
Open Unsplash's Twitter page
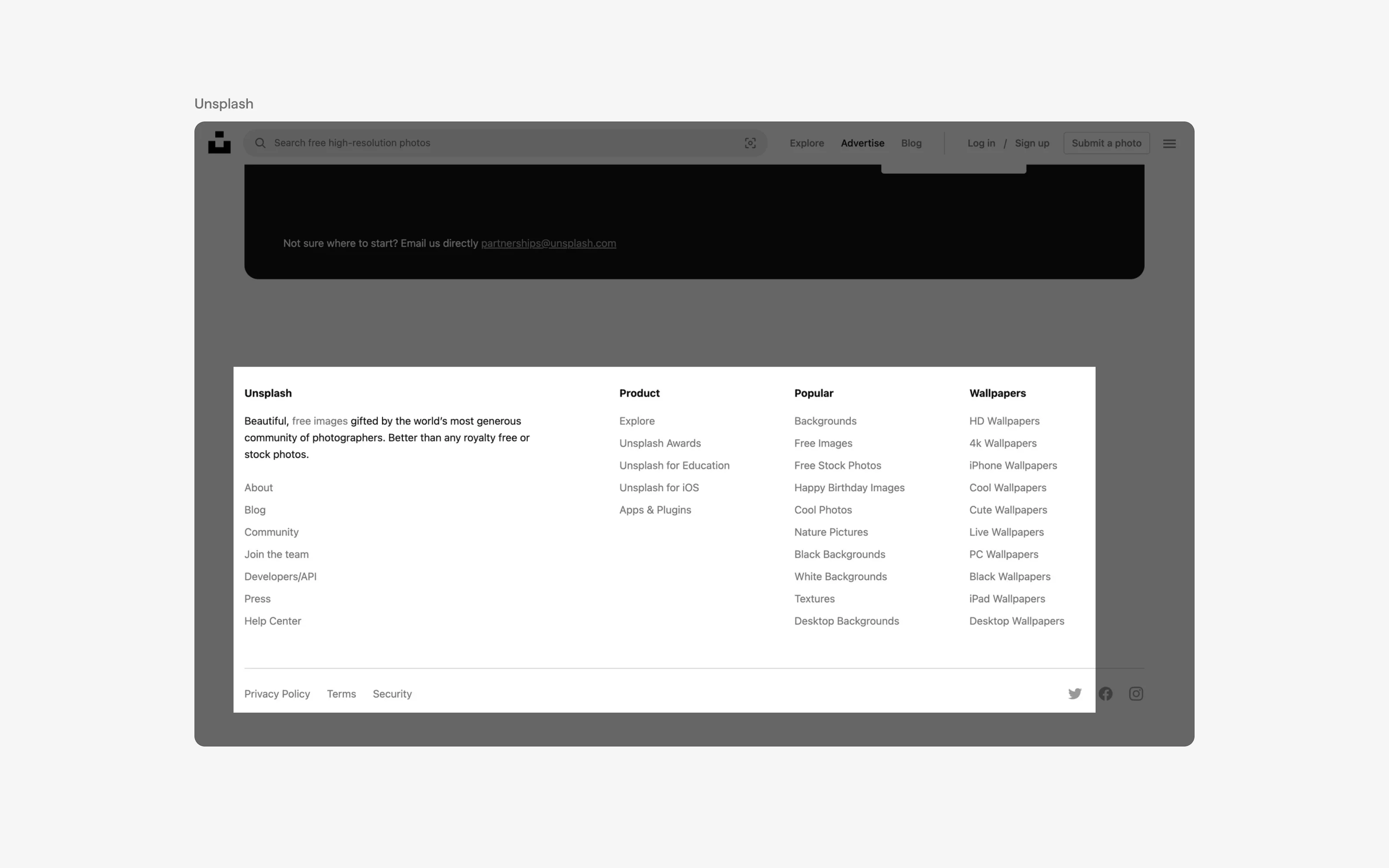1074,693
